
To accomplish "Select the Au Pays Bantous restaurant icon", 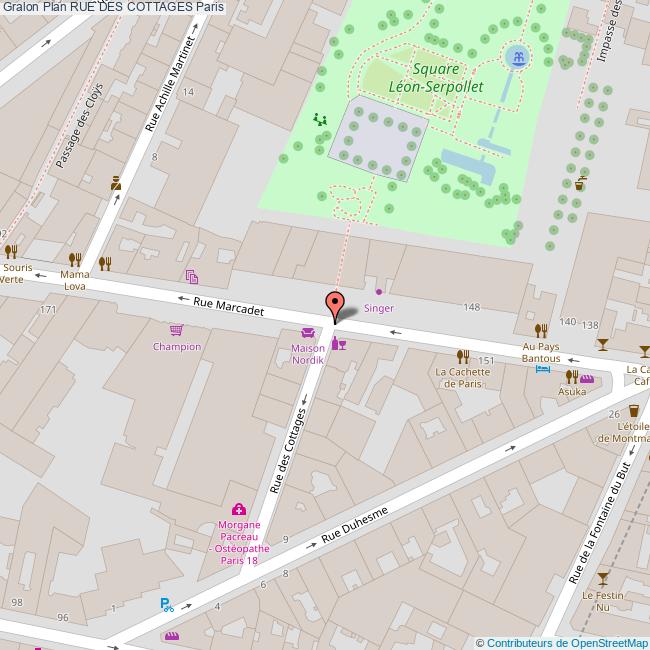I will [x=541, y=331].
